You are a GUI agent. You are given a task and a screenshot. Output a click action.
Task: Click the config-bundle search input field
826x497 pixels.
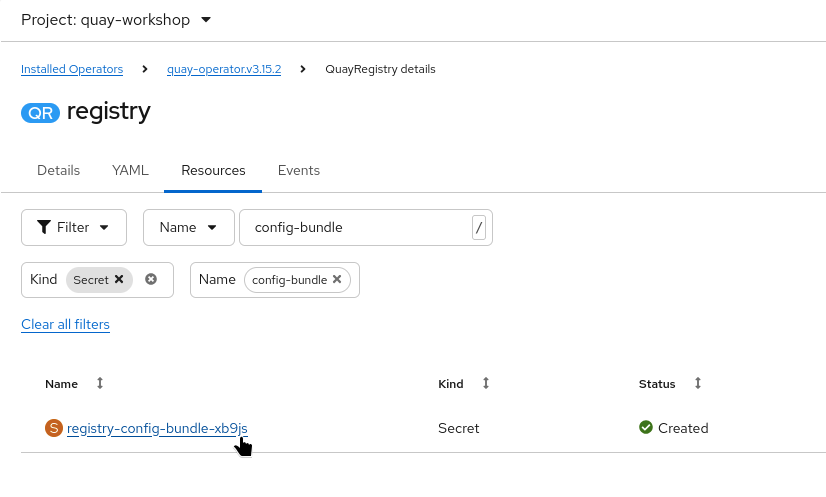click(x=355, y=227)
